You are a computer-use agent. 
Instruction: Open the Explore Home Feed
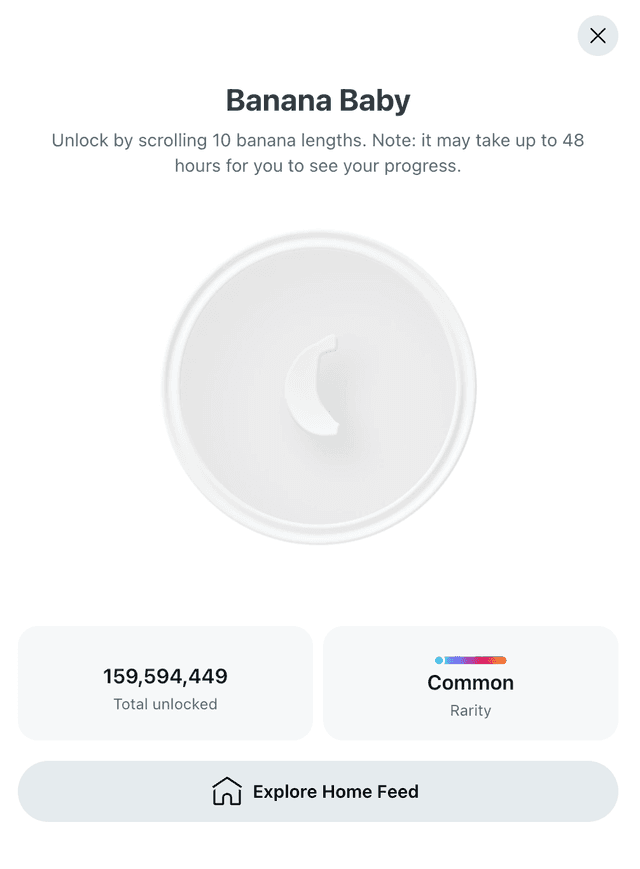319,791
